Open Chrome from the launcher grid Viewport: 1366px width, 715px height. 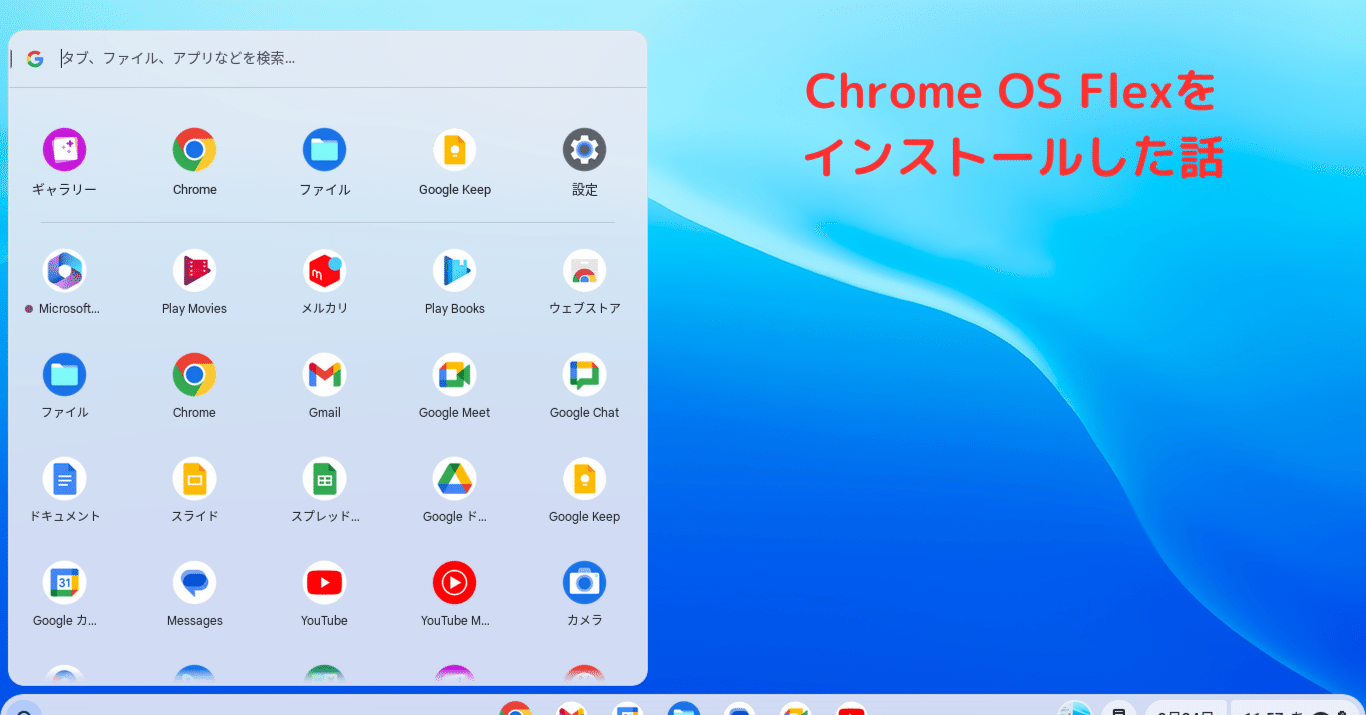tap(194, 148)
